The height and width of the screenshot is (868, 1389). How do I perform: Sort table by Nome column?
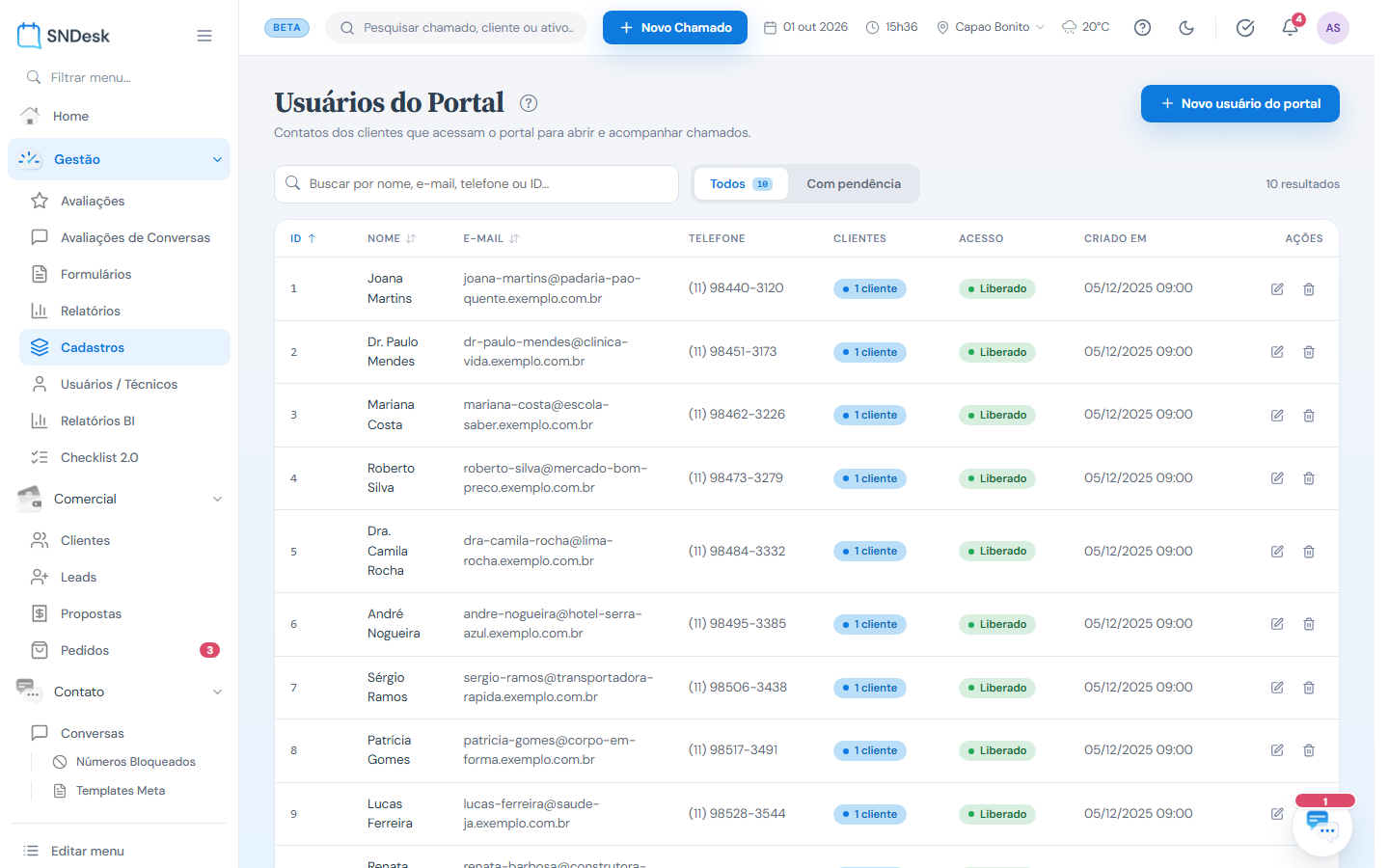point(392,238)
